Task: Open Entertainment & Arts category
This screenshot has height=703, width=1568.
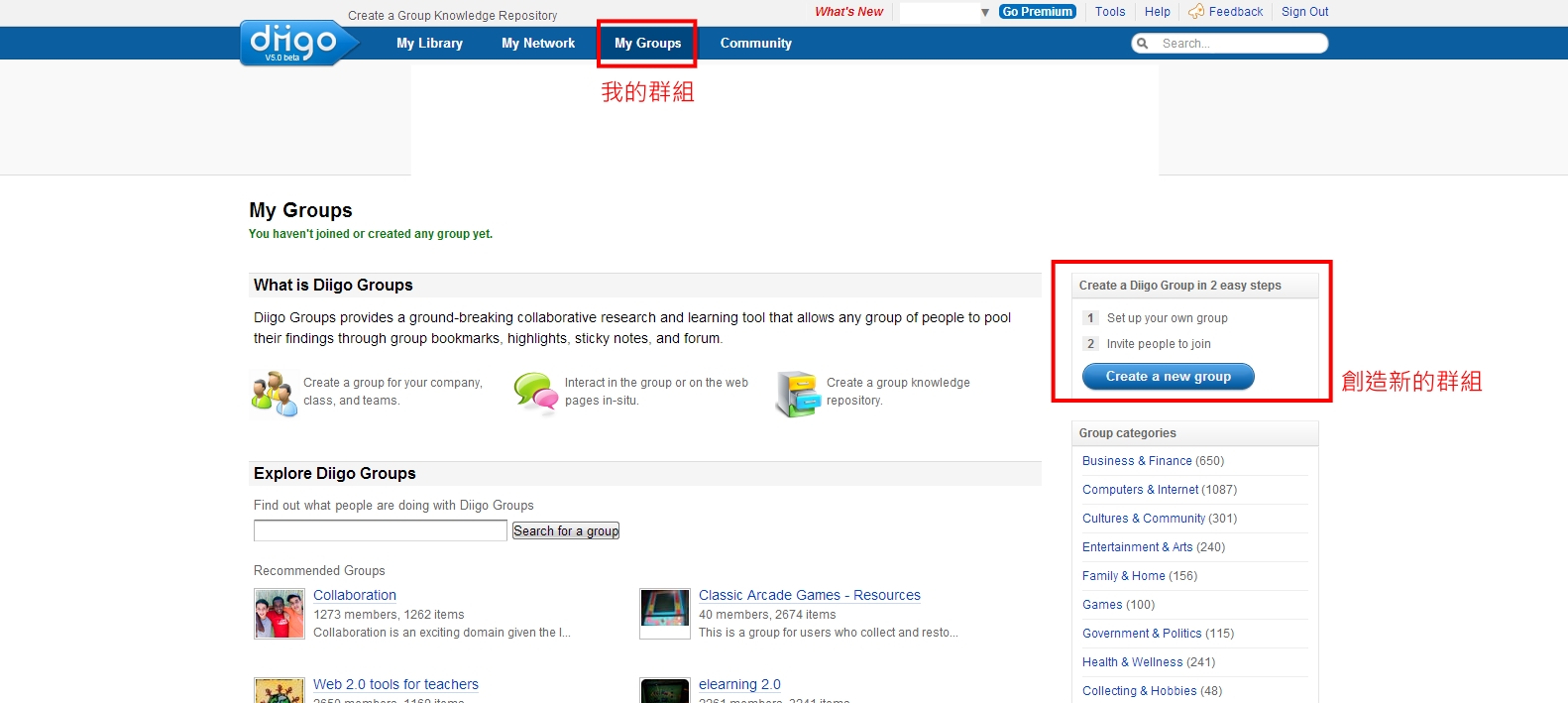Action: click(x=1138, y=547)
